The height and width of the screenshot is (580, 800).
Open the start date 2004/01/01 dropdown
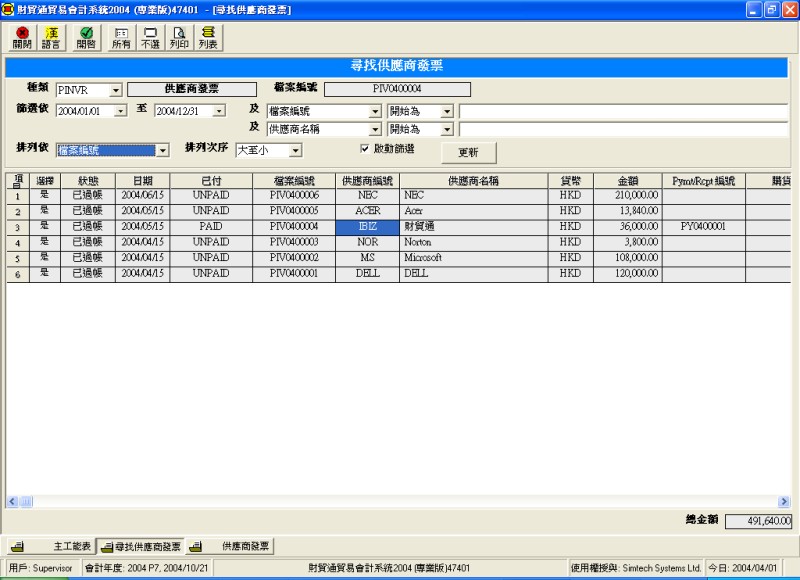tap(120, 111)
